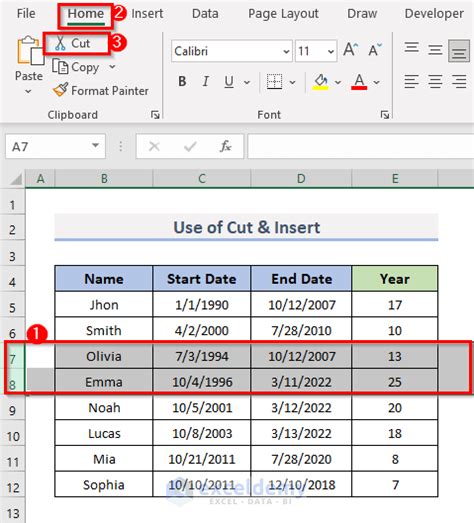Image resolution: width=474 pixels, height=523 pixels.
Task: Toggle Bold formatting
Action: coord(182,81)
